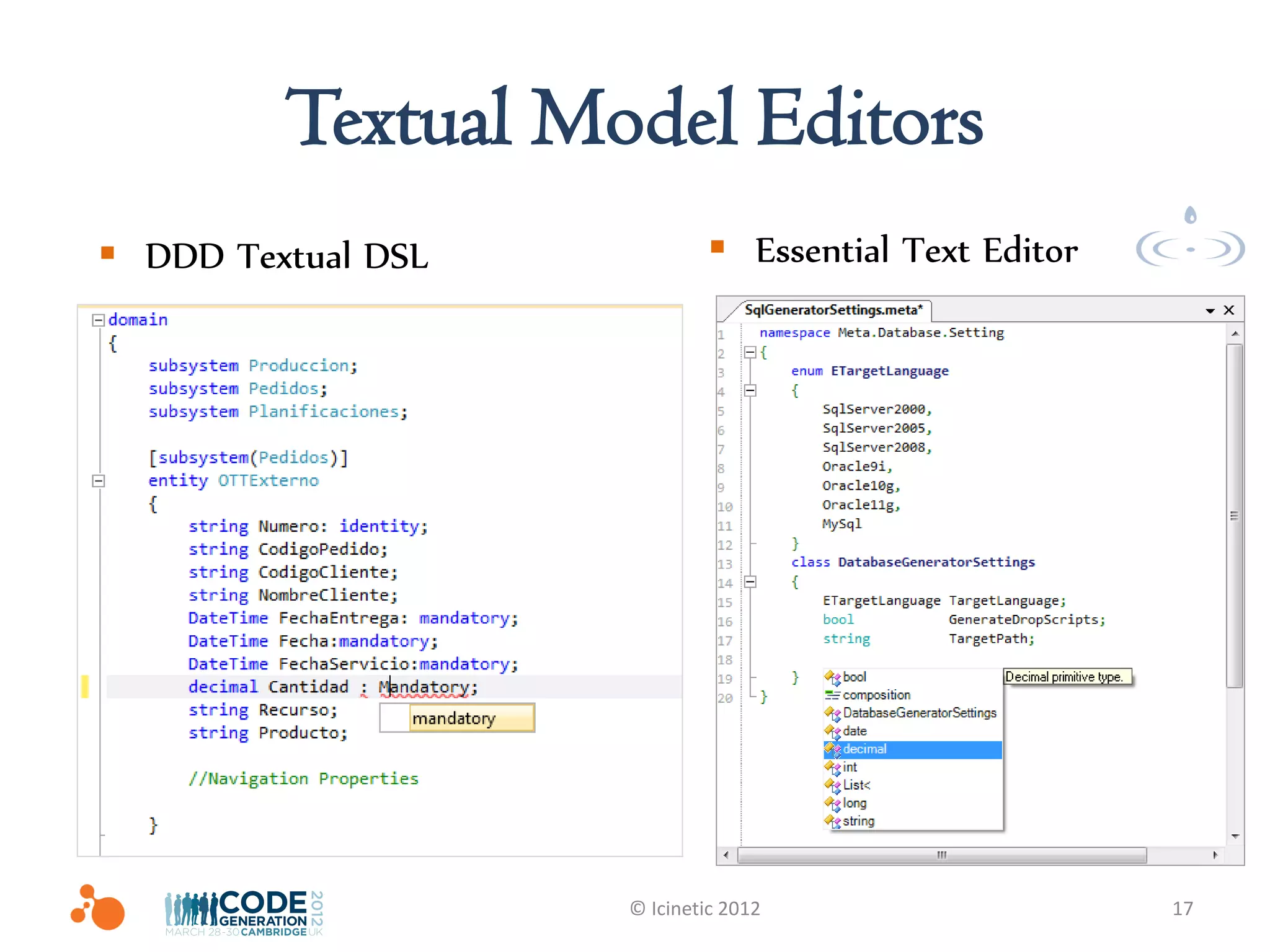Collapse the enum ETargetLanguage fold marker
The image size is (1270, 952).
tap(750, 390)
